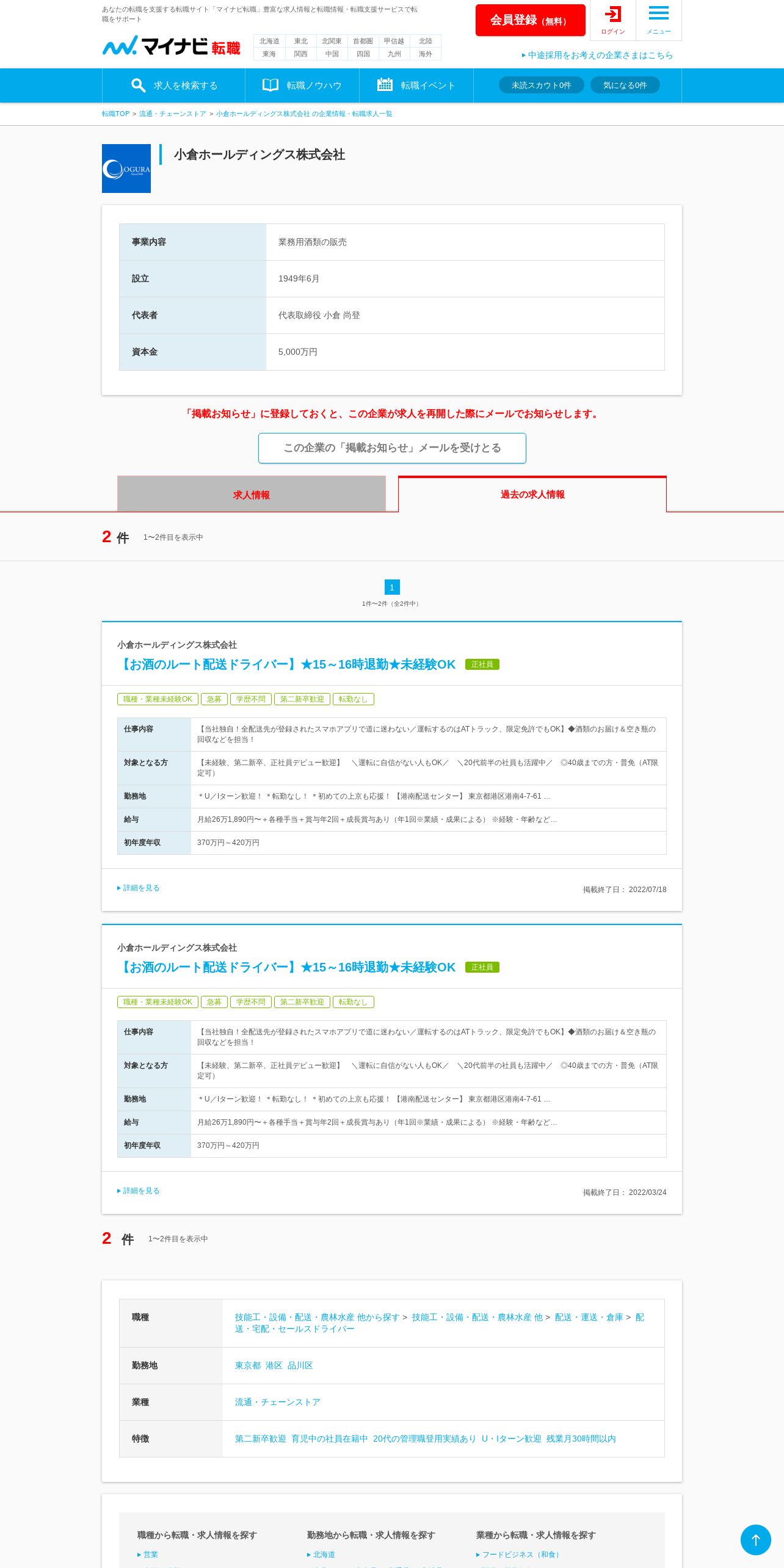Click 育児中の社員在籍中 feature link

click(x=330, y=1439)
